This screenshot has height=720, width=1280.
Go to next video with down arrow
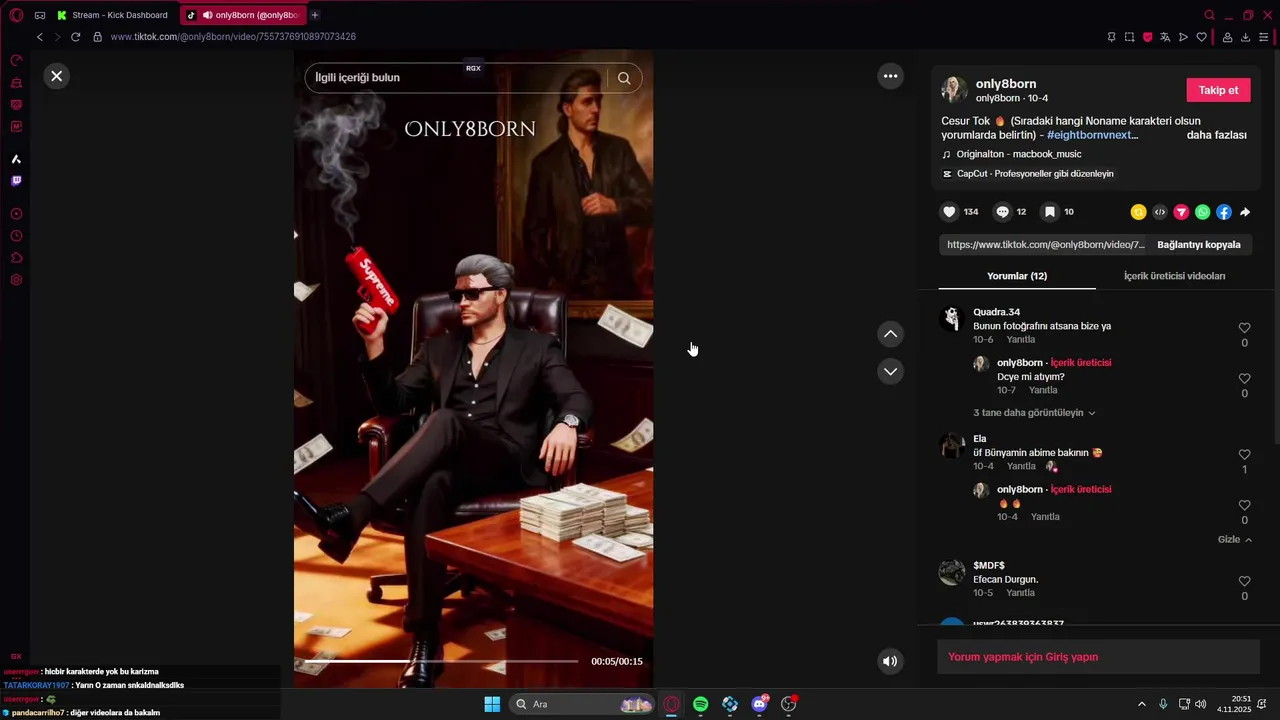tap(890, 371)
